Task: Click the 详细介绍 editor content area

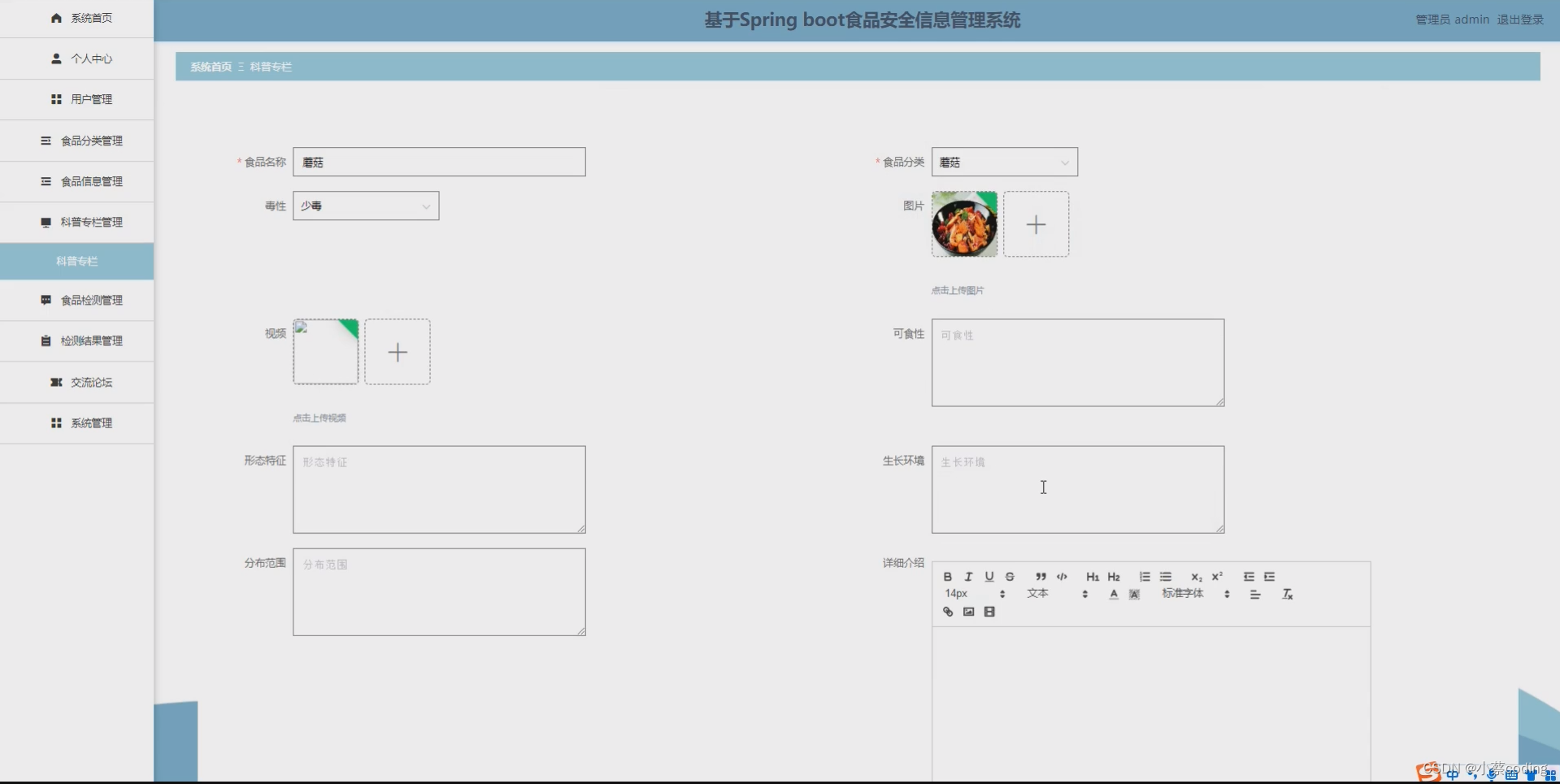Action: 1151,703
